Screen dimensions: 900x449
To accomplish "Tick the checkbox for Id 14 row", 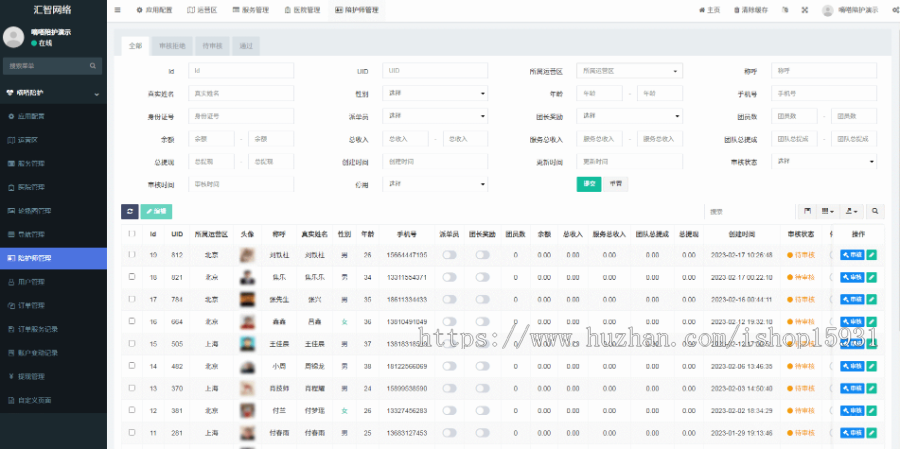I will [132, 366].
